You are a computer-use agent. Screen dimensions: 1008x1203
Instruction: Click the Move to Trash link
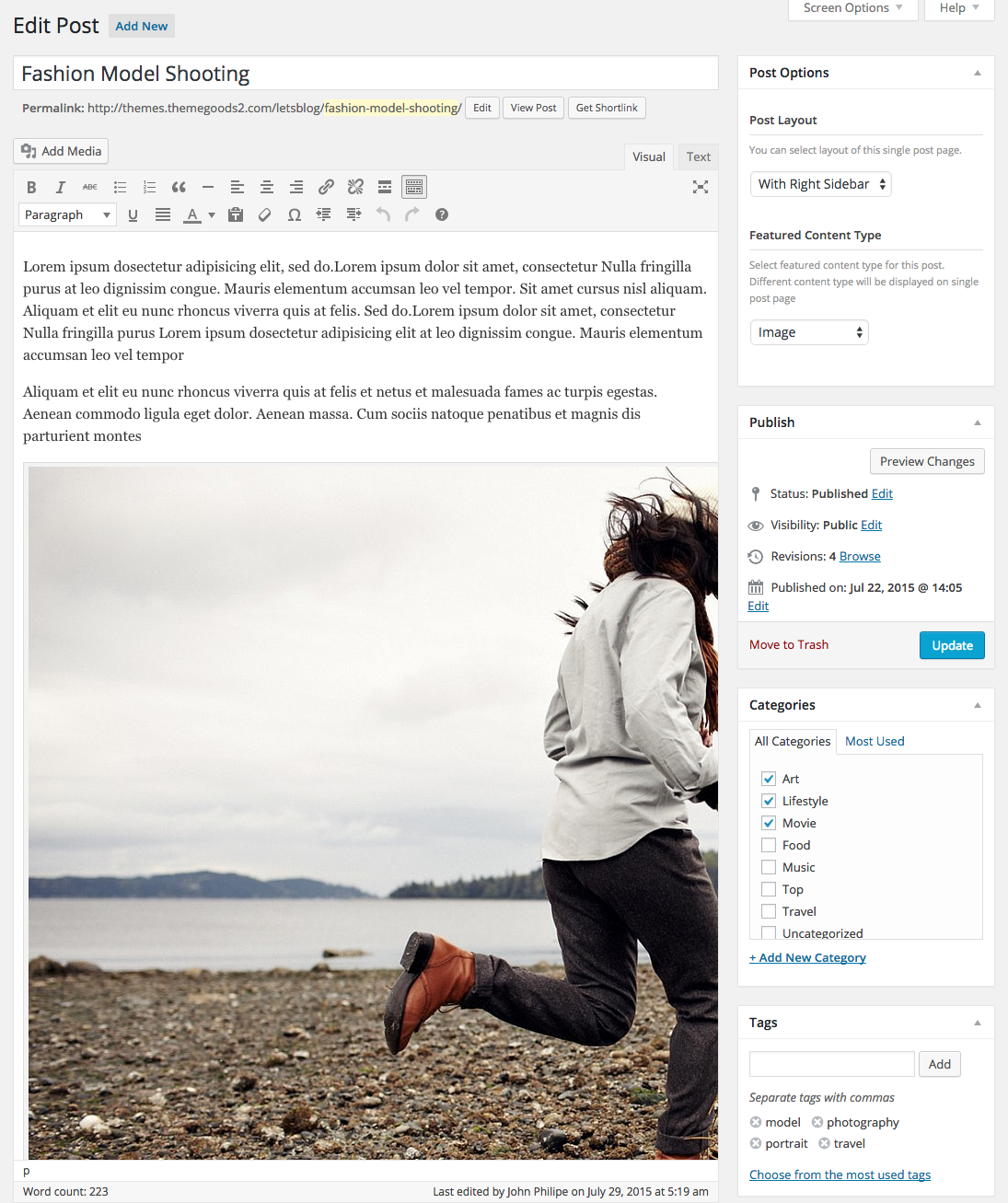(789, 644)
